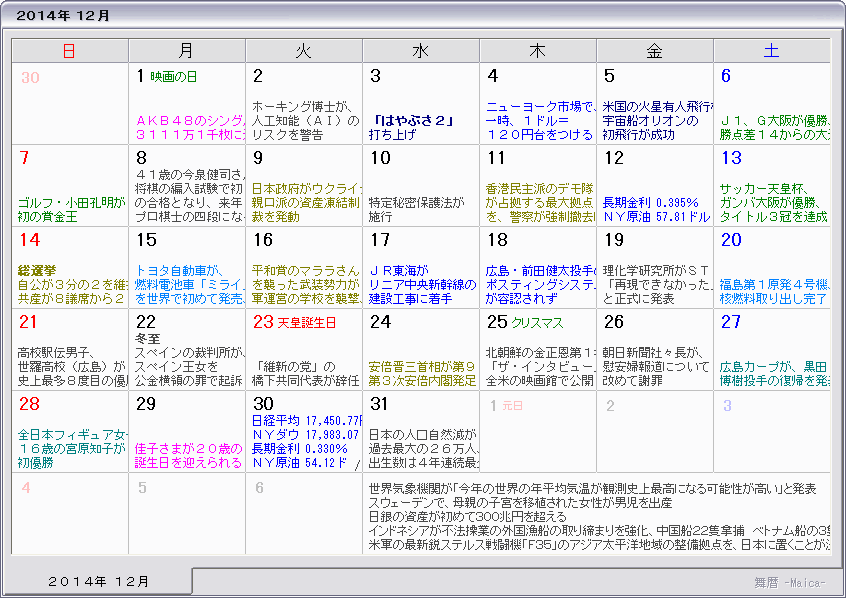This screenshot has height=598, width=846.
Task: Click the 広島カープが、黒田 entry
Action: (774, 373)
